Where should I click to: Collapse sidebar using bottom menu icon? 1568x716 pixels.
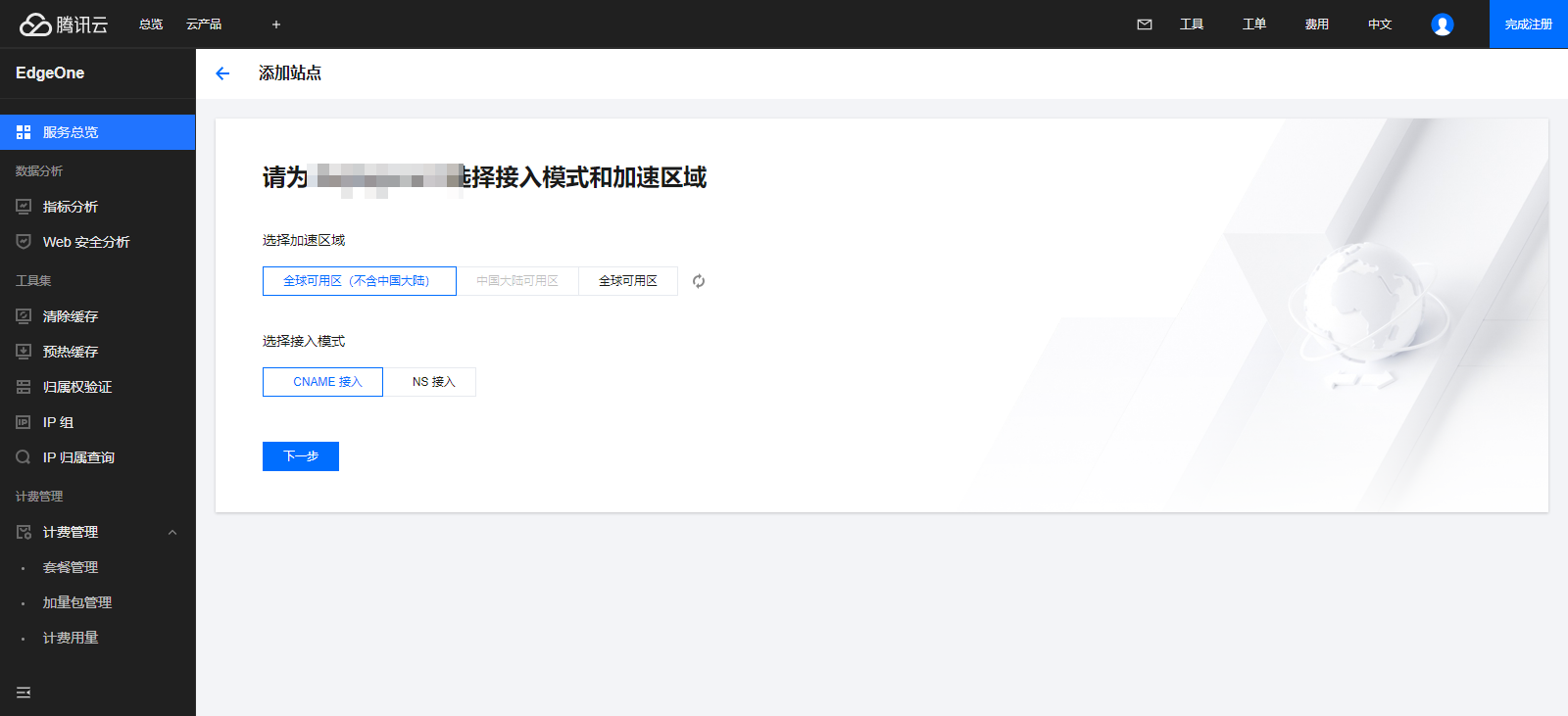[24, 692]
